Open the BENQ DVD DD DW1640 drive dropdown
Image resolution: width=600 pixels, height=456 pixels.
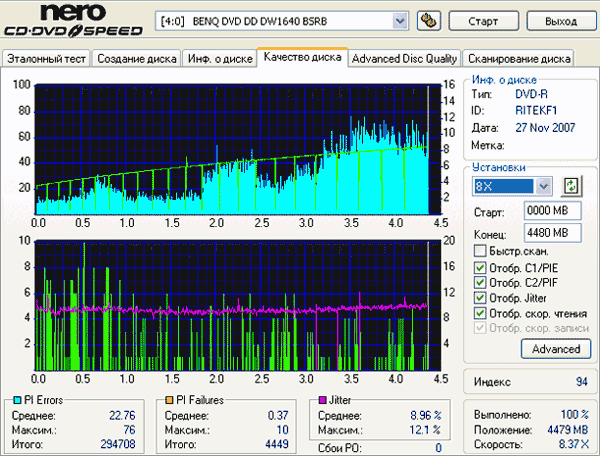click(x=400, y=21)
